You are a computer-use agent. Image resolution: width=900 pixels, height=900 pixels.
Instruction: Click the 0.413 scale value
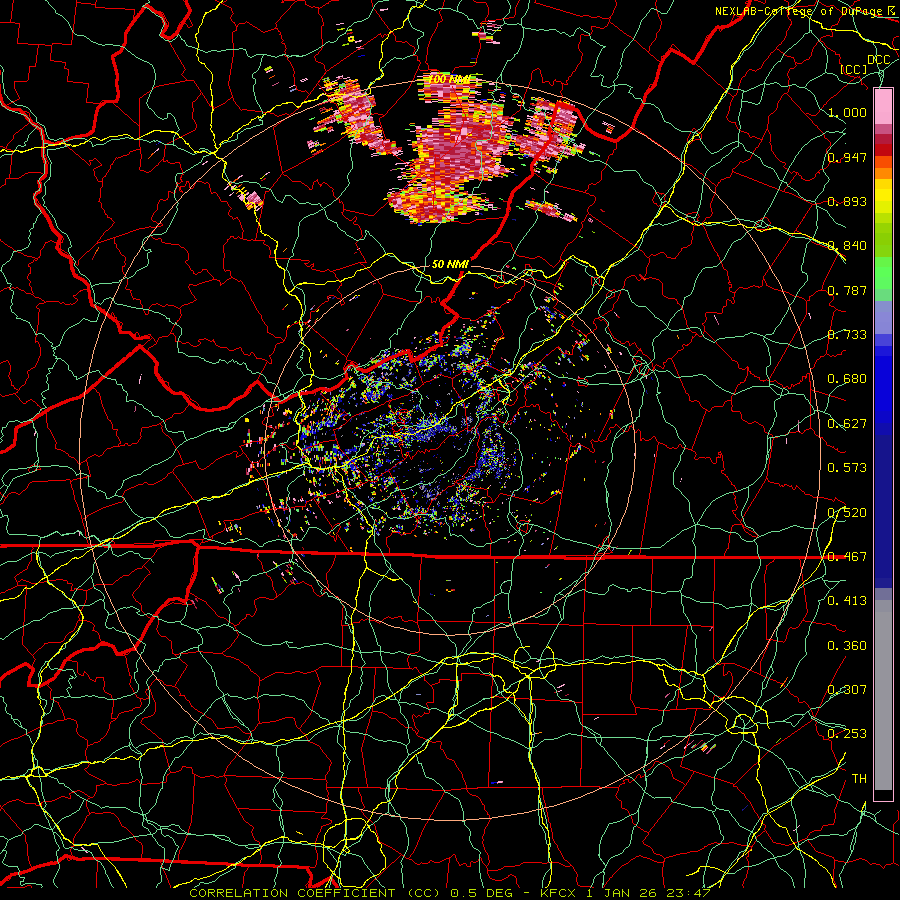point(847,601)
